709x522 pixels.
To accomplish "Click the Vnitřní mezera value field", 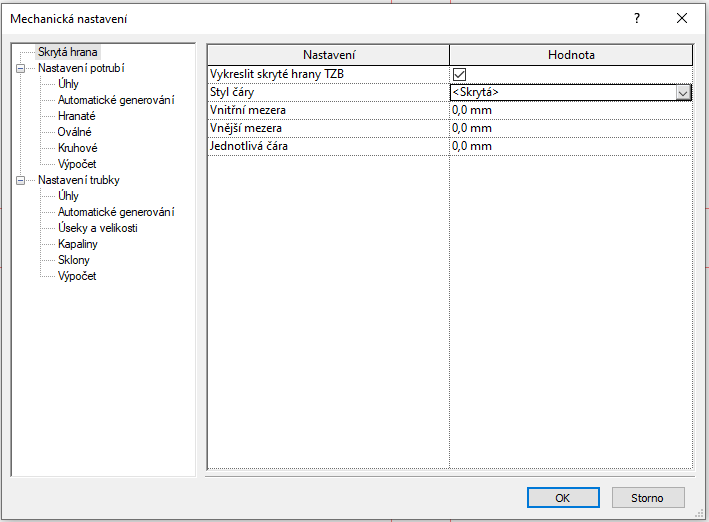I will click(x=570, y=110).
